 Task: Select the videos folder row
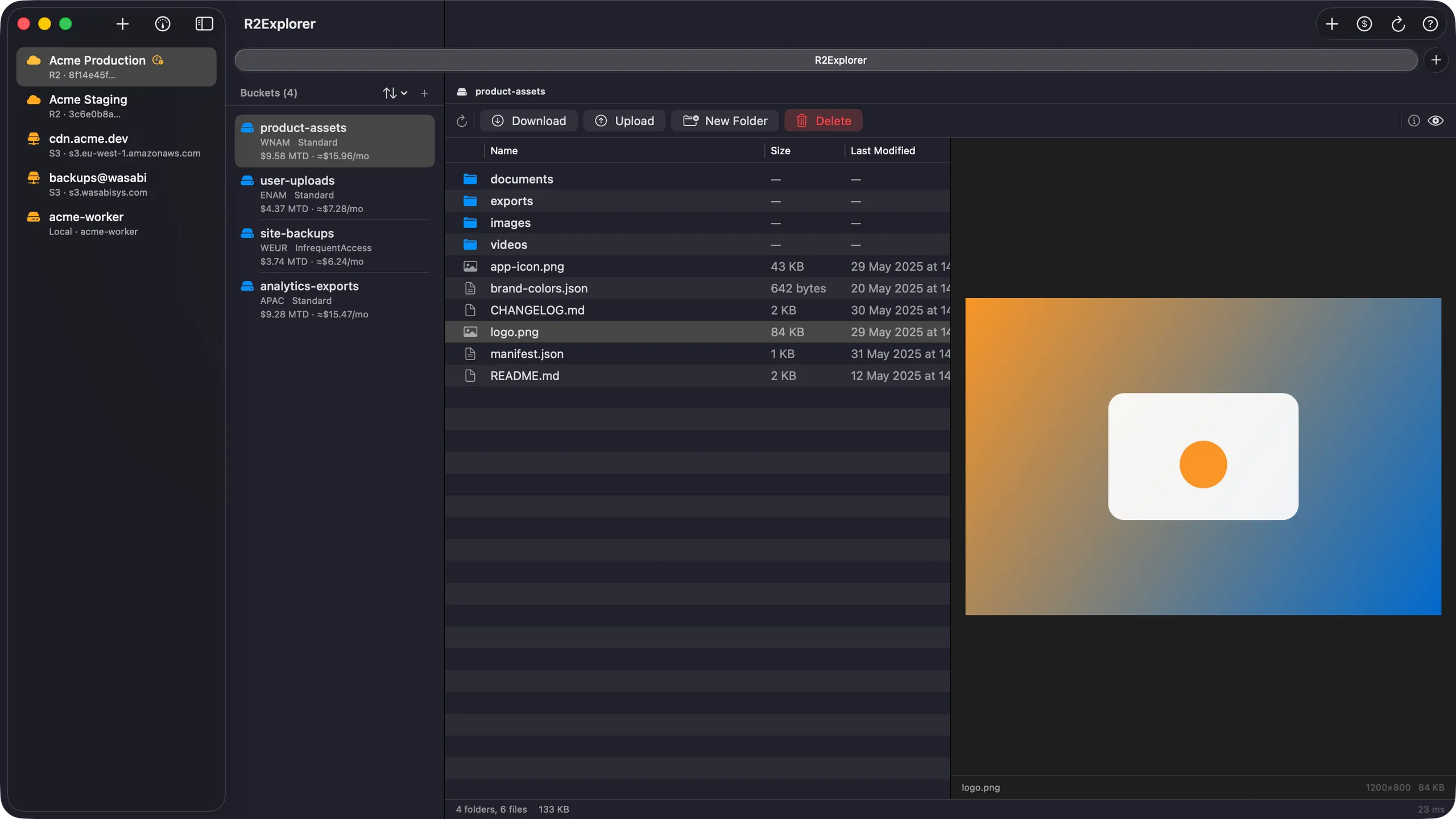point(697,245)
